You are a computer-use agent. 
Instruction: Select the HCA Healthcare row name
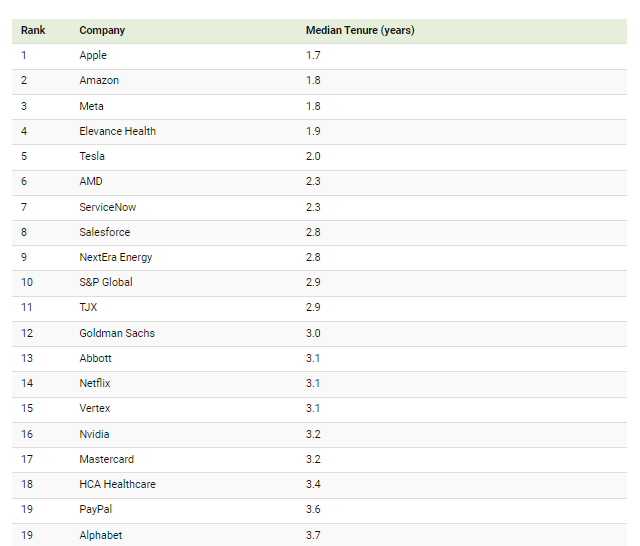pos(118,484)
